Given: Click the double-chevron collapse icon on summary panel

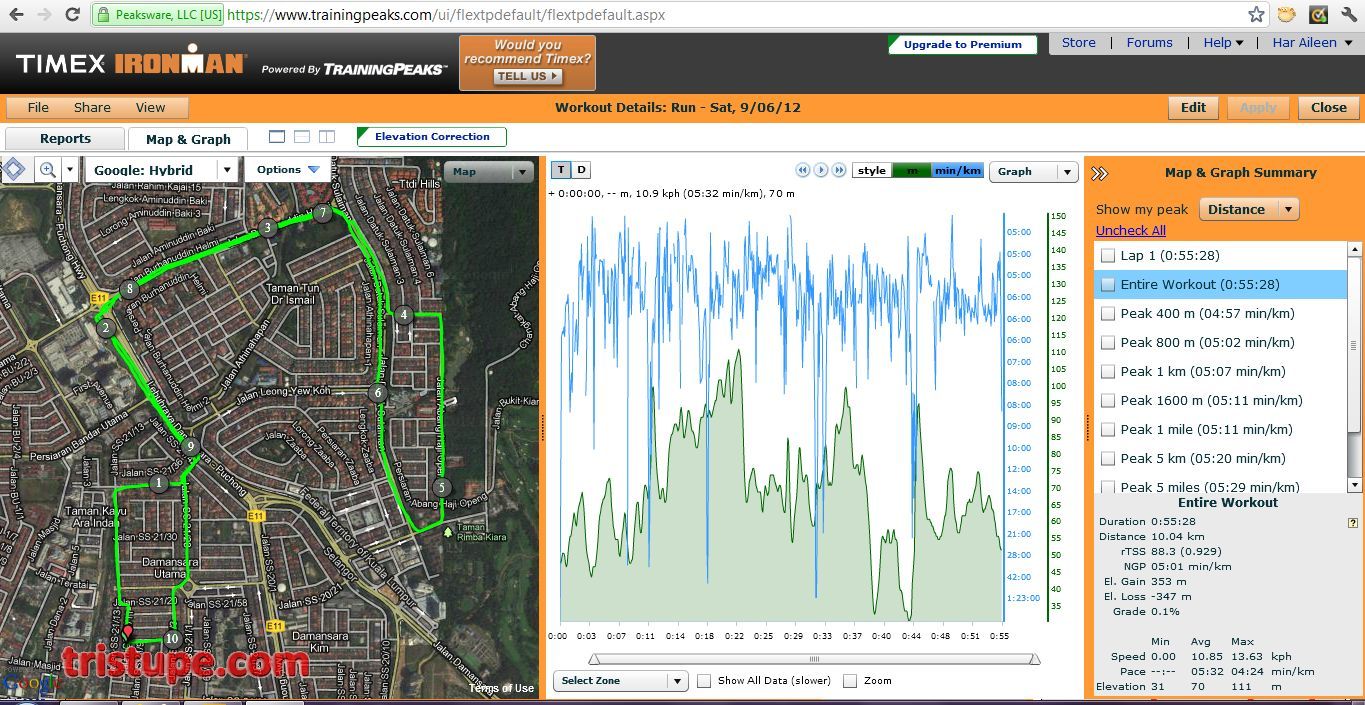Looking at the screenshot, I should pyautogui.click(x=1099, y=171).
